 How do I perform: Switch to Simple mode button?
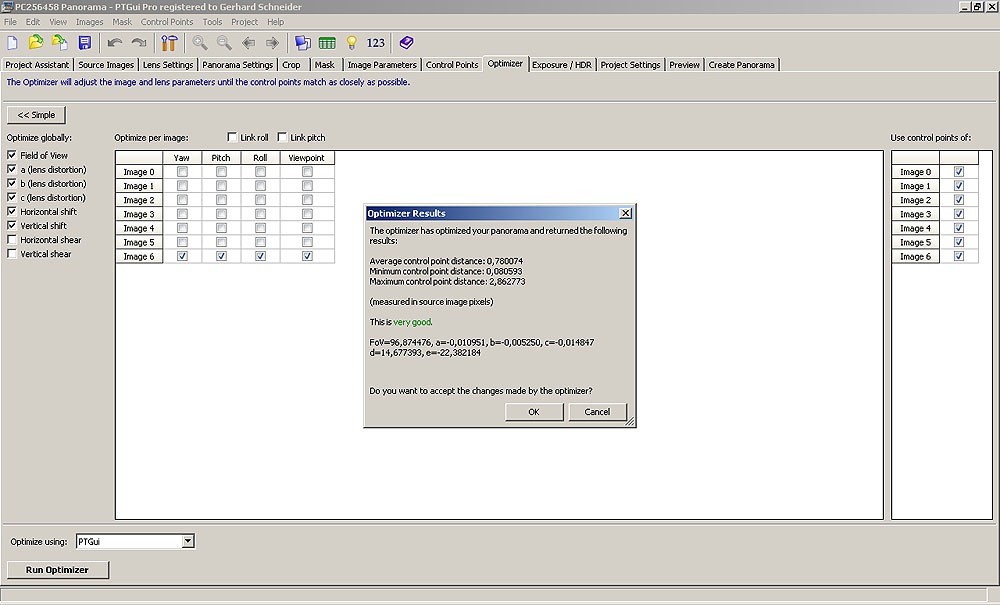point(36,115)
